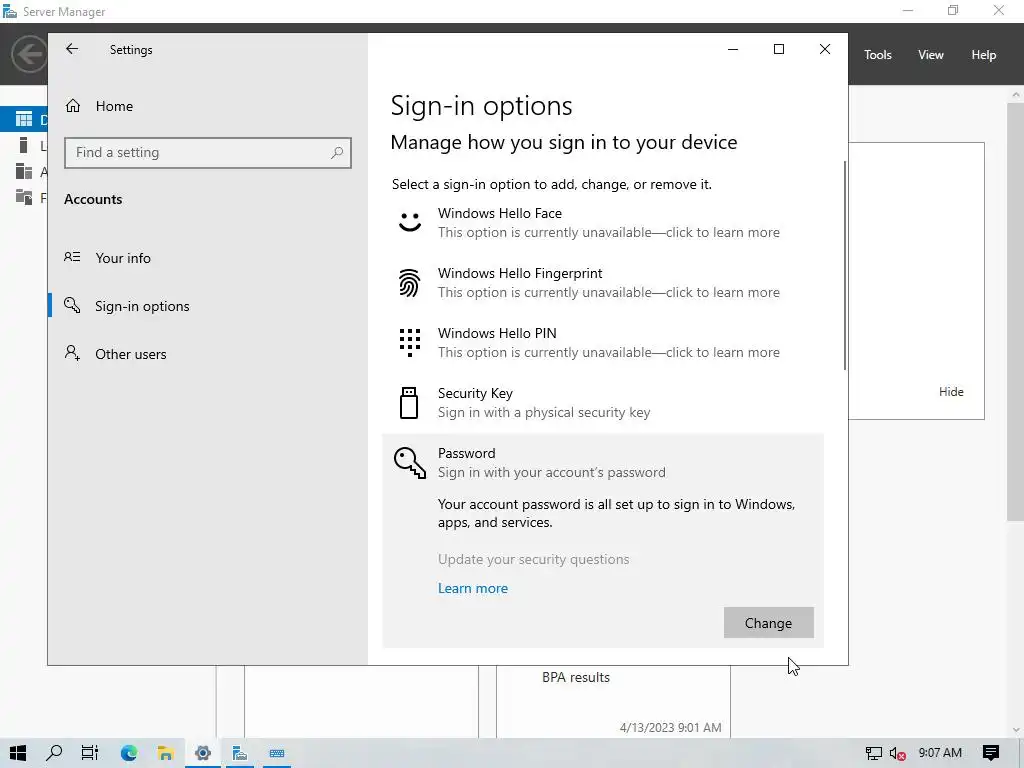Click taskbar Search magnifier
Viewport: 1024px width, 768px height.
coord(54,753)
